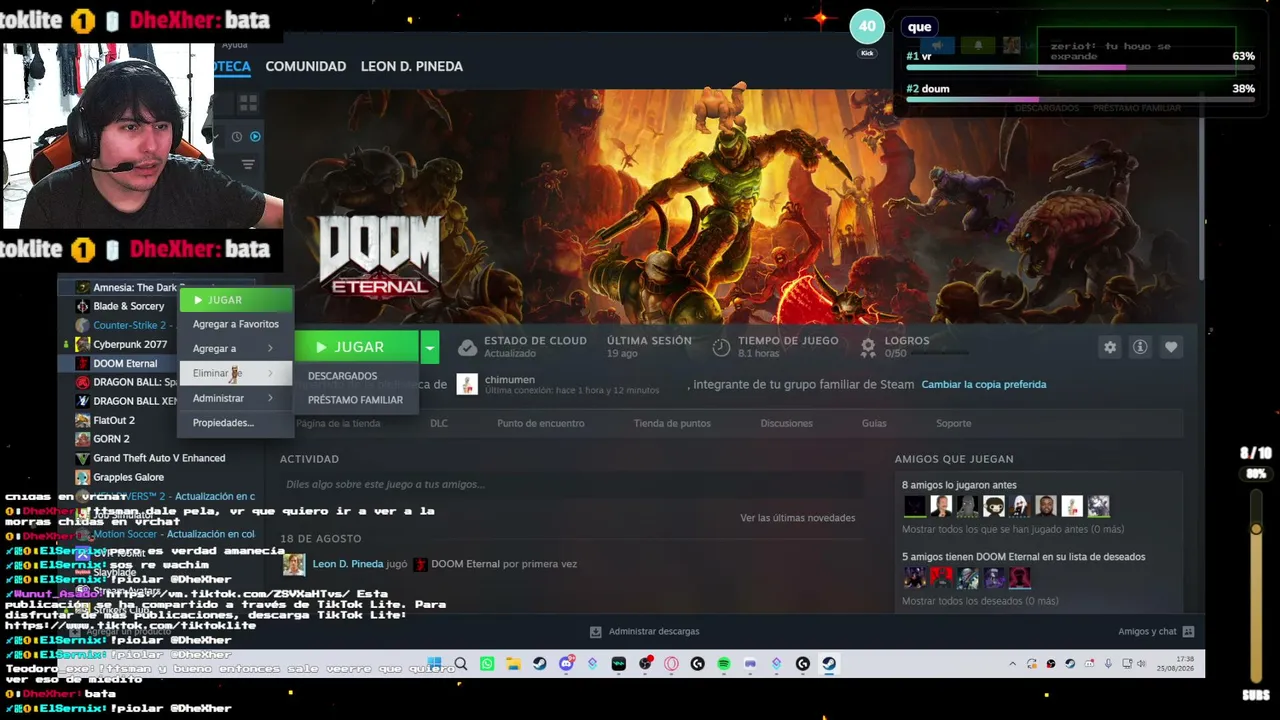Open Administrar descargas in the bottom bar
The height and width of the screenshot is (720, 1280).
(x=645, y=632)
